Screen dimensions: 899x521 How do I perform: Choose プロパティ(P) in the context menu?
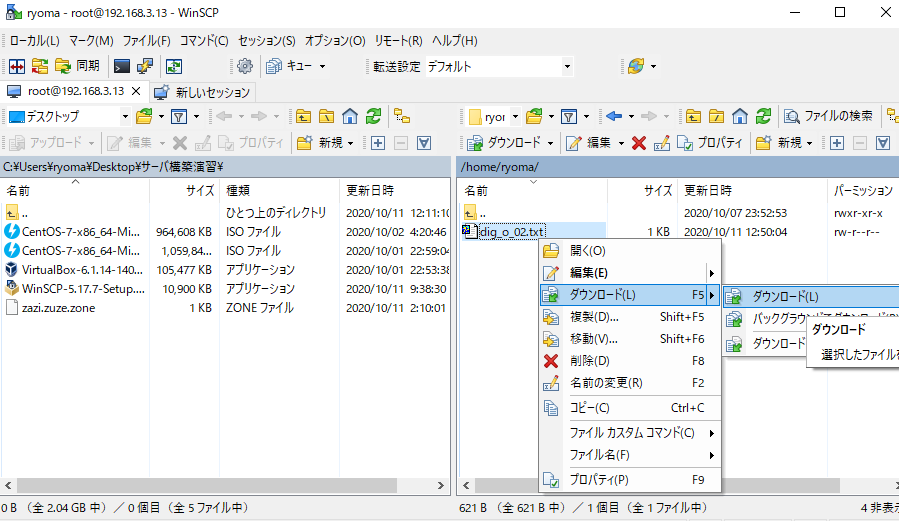pos(630,480)
